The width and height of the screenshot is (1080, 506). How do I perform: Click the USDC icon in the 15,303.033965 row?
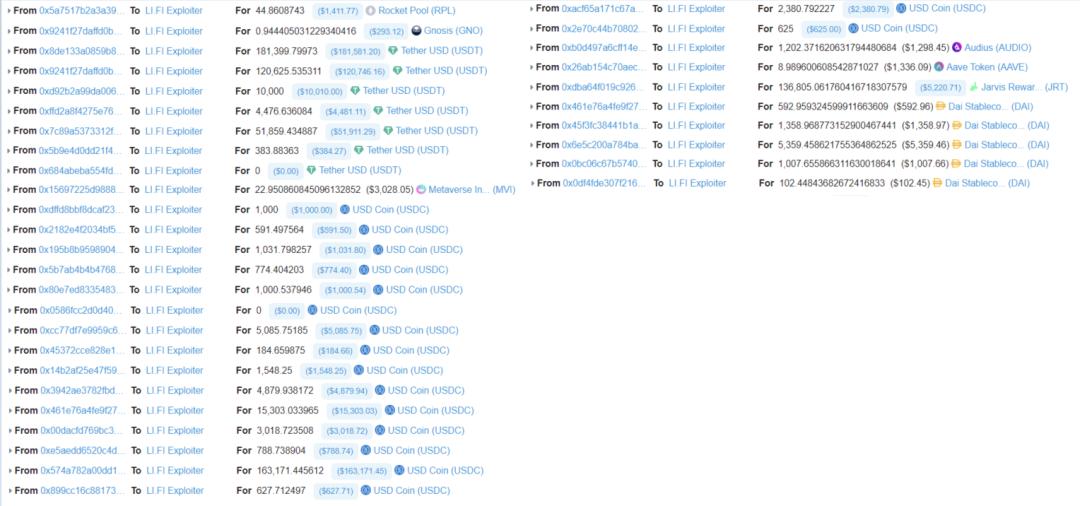(x=390, y=410)
